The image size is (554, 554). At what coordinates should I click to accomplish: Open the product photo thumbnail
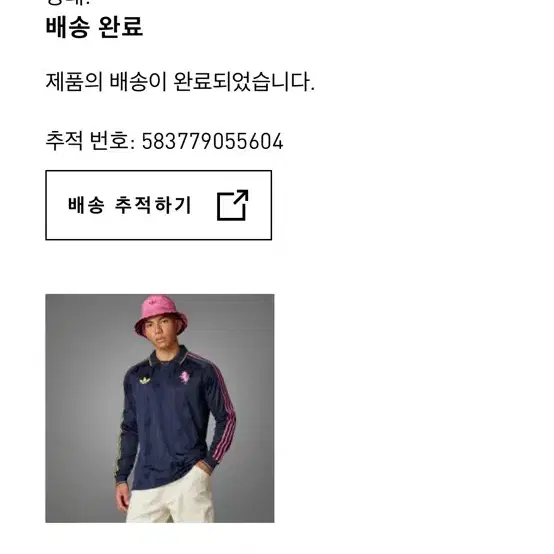[160, 408]
